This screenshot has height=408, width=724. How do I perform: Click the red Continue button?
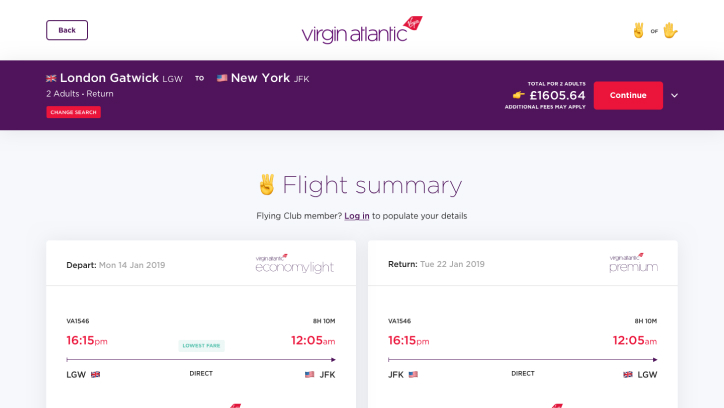pos(628,96)
